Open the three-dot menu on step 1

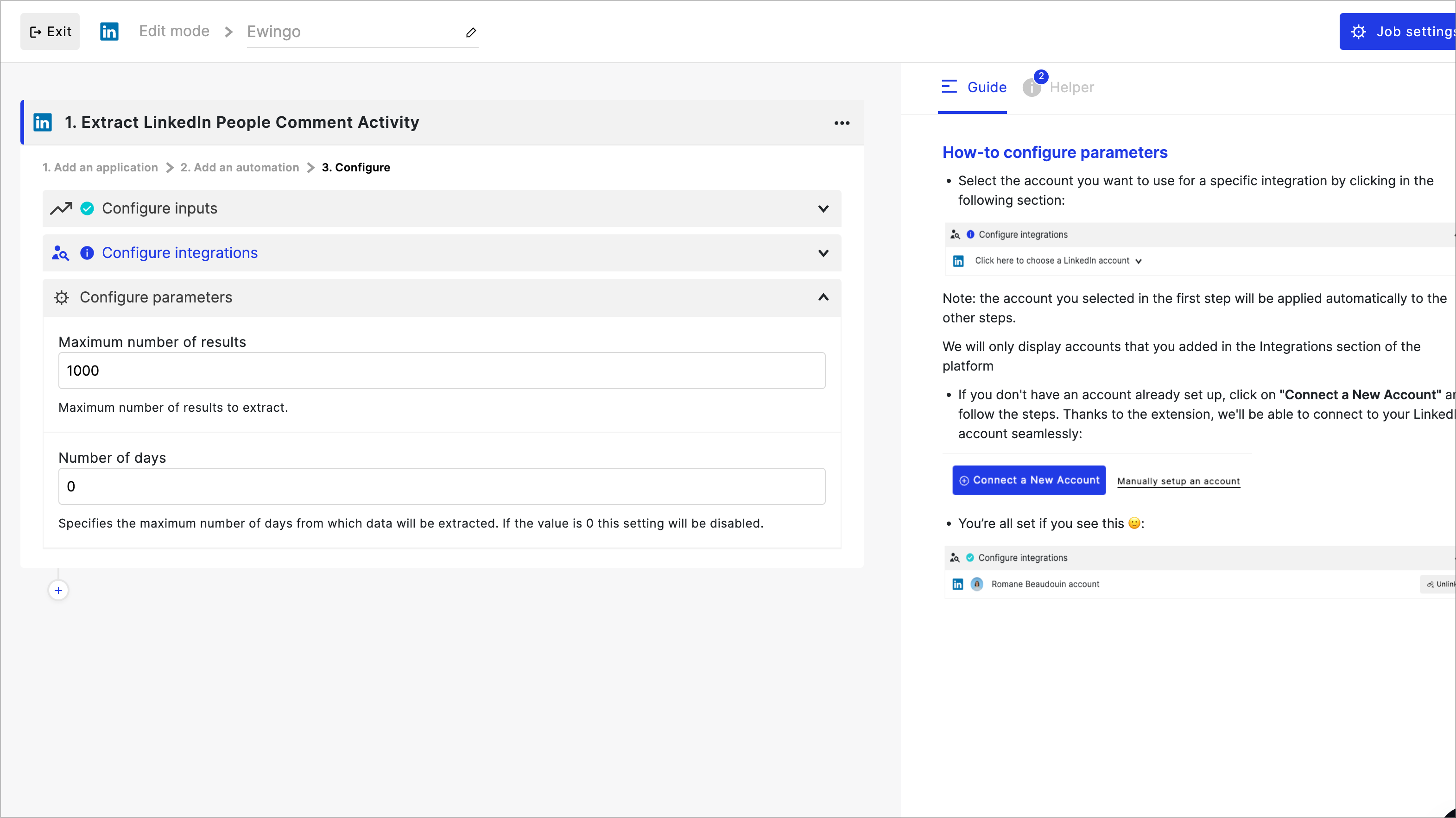(x=842, y=123)
